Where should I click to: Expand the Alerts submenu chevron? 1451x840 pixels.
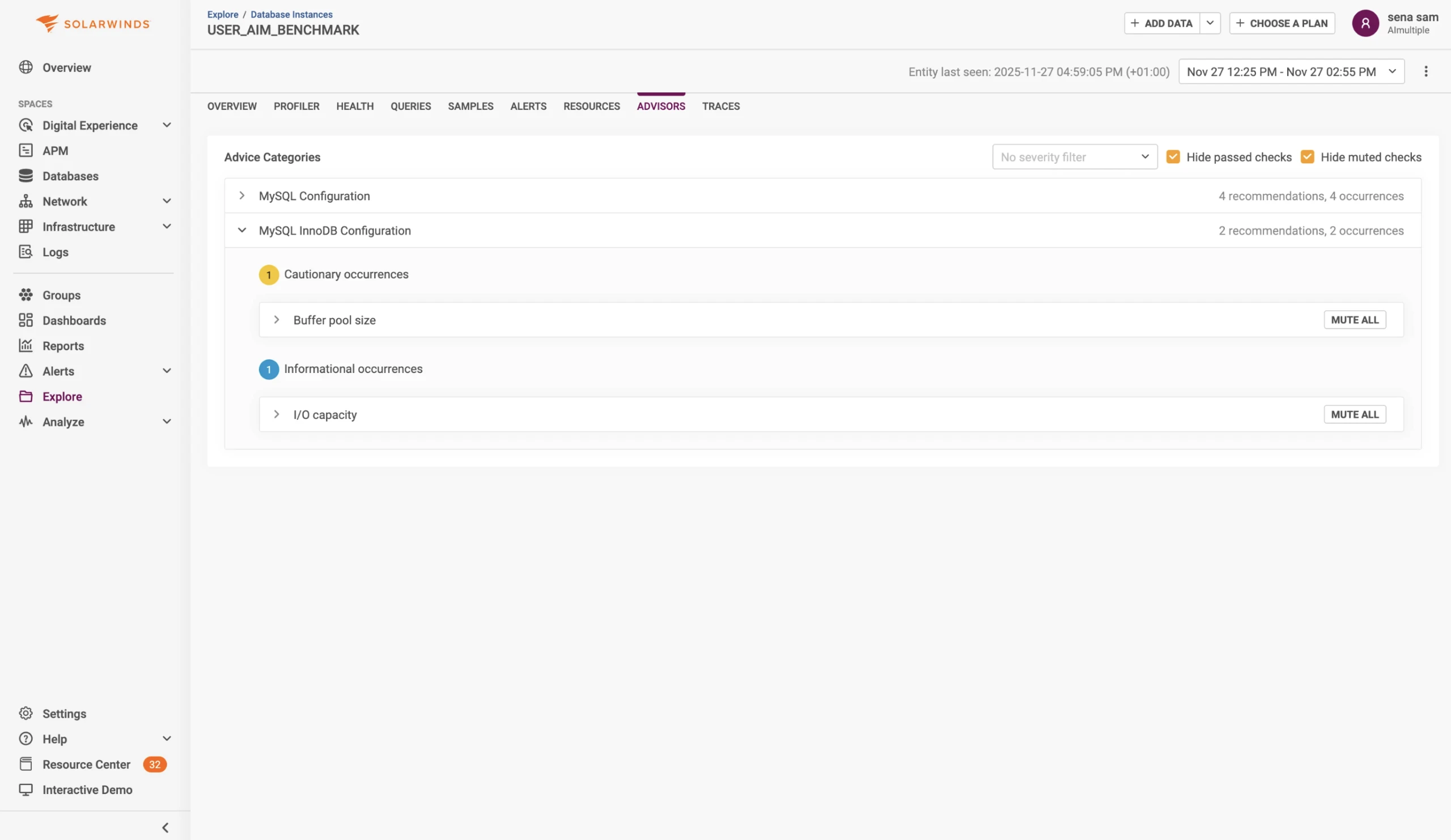pos(167,371)
